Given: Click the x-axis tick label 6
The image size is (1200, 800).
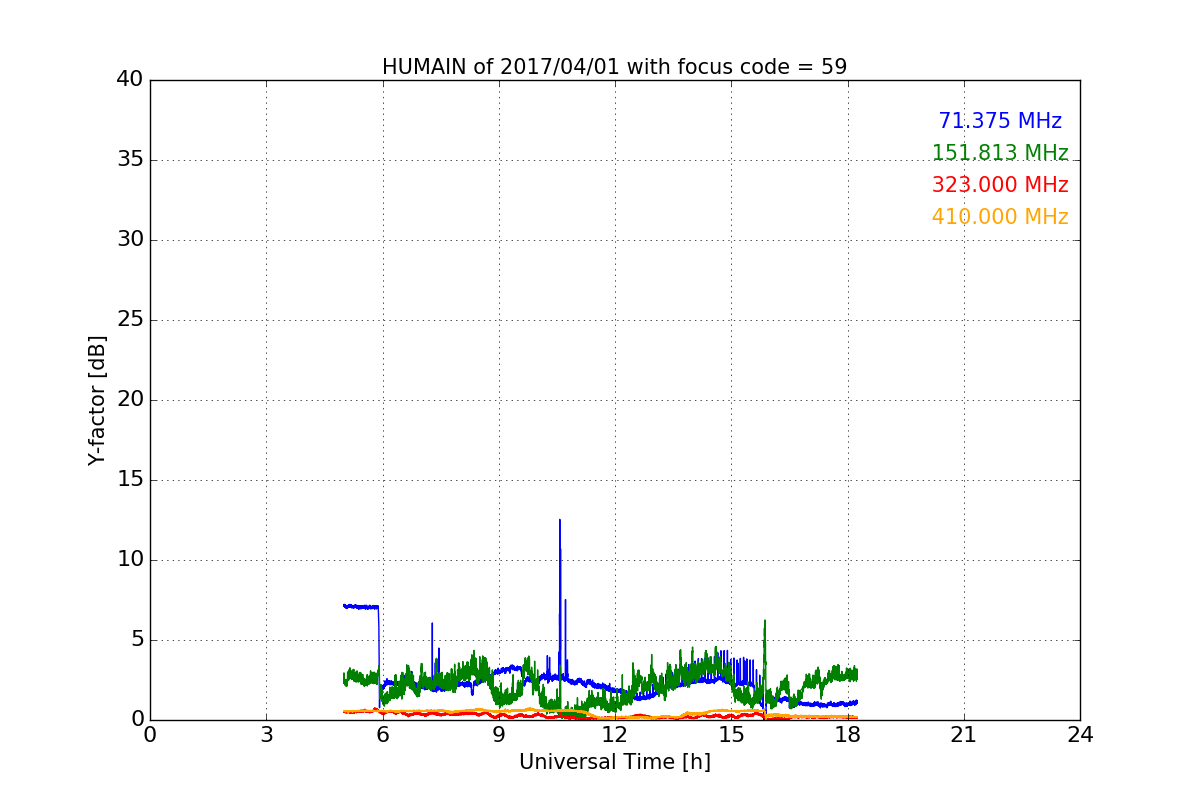Looking at the screenshot, I should (x=382, y=735).
